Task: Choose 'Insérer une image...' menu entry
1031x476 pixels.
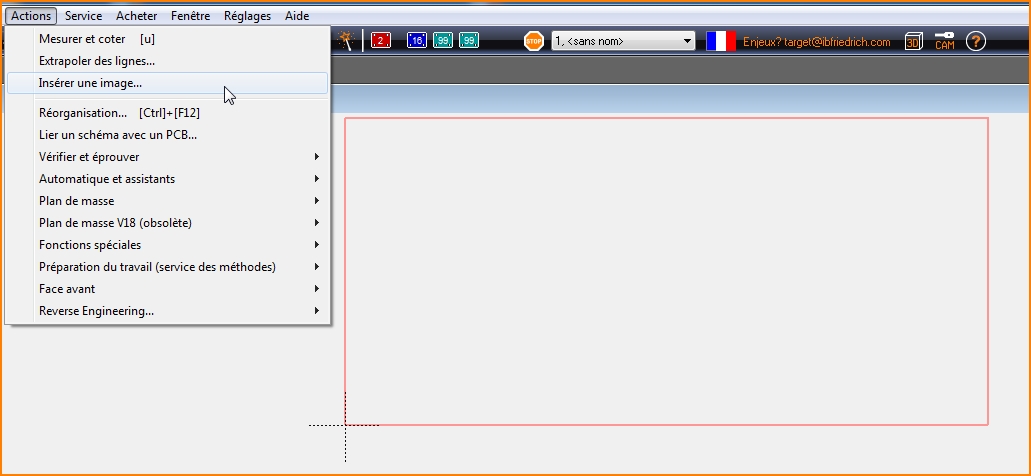Action: point(90,83)
